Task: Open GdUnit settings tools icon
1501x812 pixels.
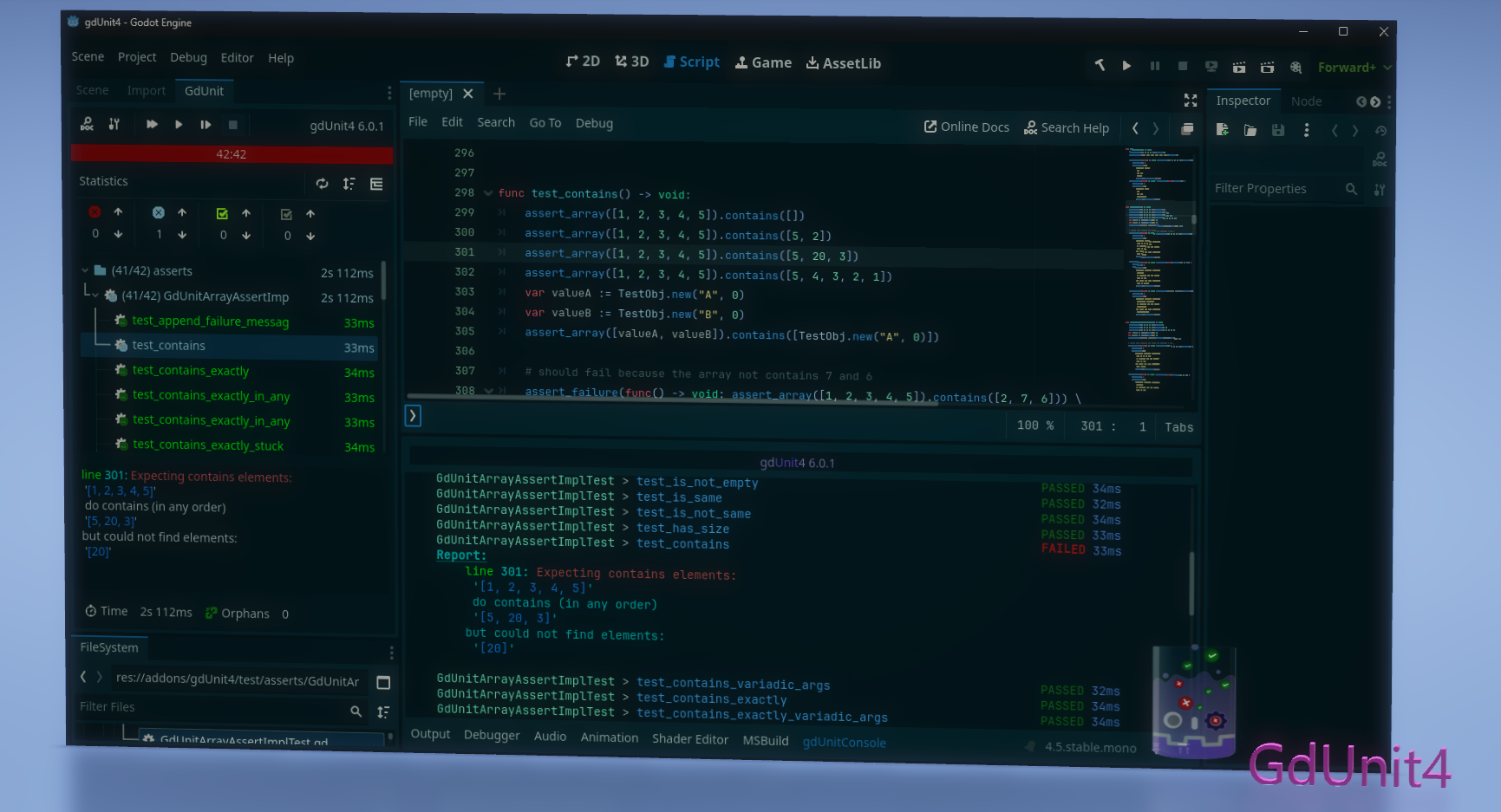Action: pyautogui.click(x=114, y=124)
